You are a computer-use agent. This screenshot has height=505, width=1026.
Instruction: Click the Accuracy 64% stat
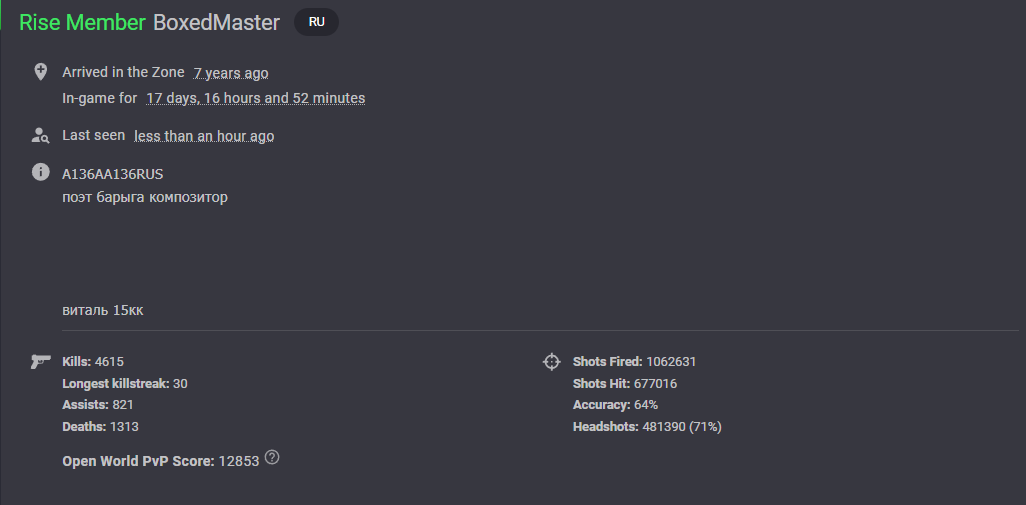[615, 405]
